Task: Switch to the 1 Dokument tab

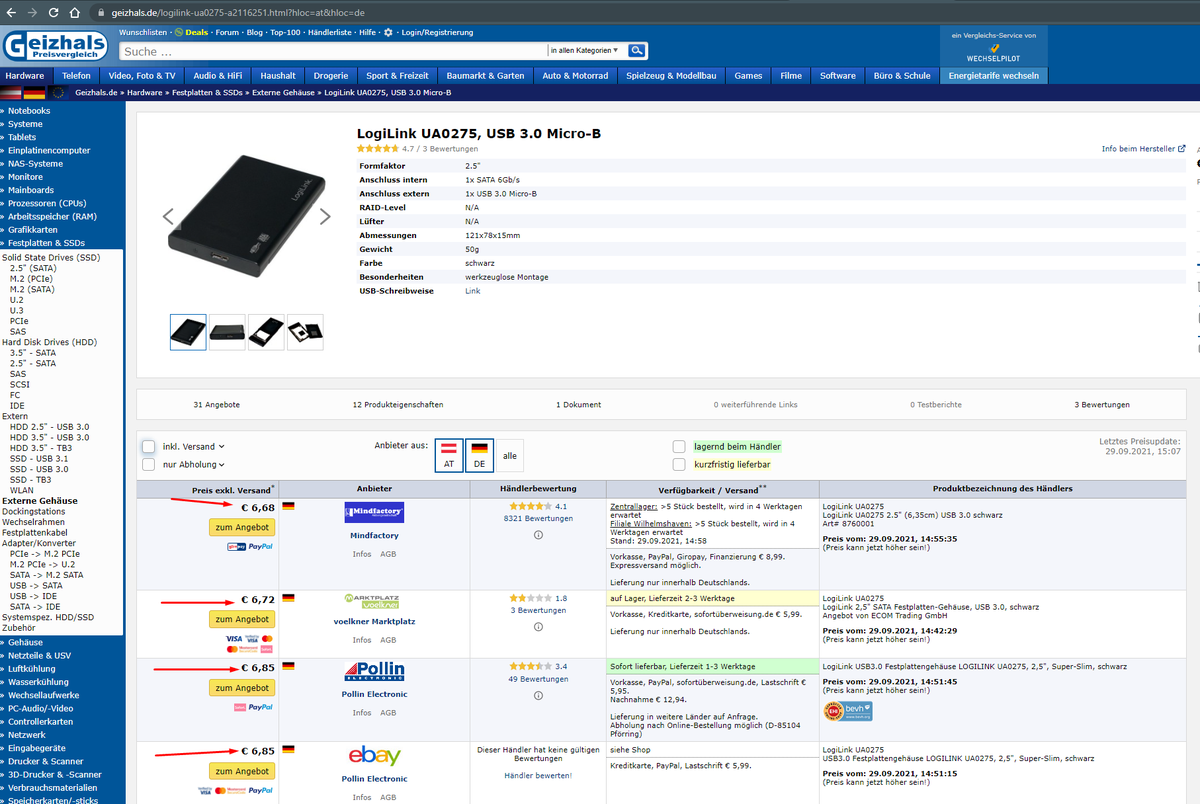Action: [579, 405]
